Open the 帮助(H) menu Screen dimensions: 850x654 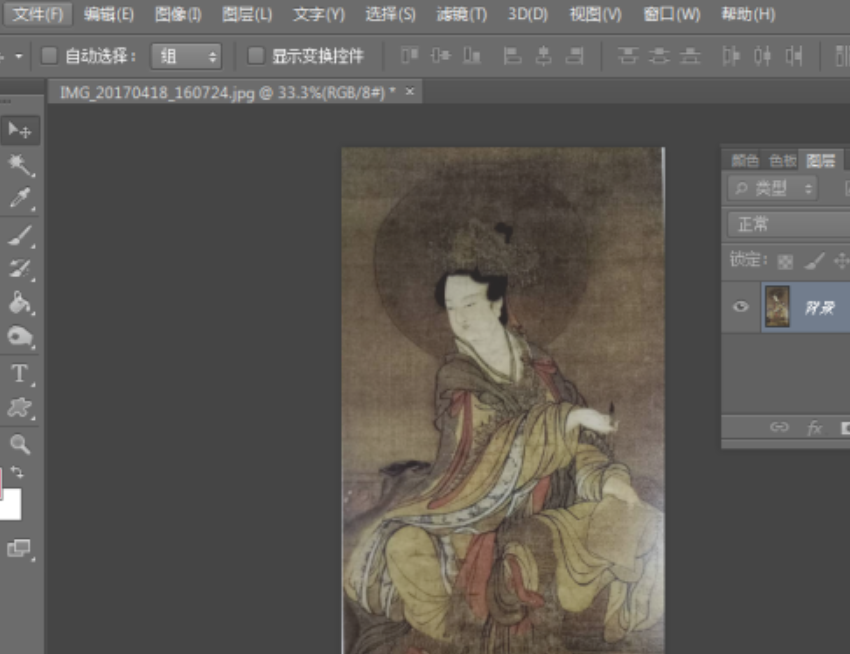click(748, 14)
